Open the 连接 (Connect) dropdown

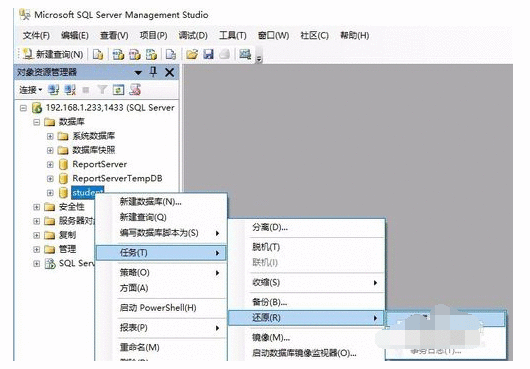pos(30,90)
